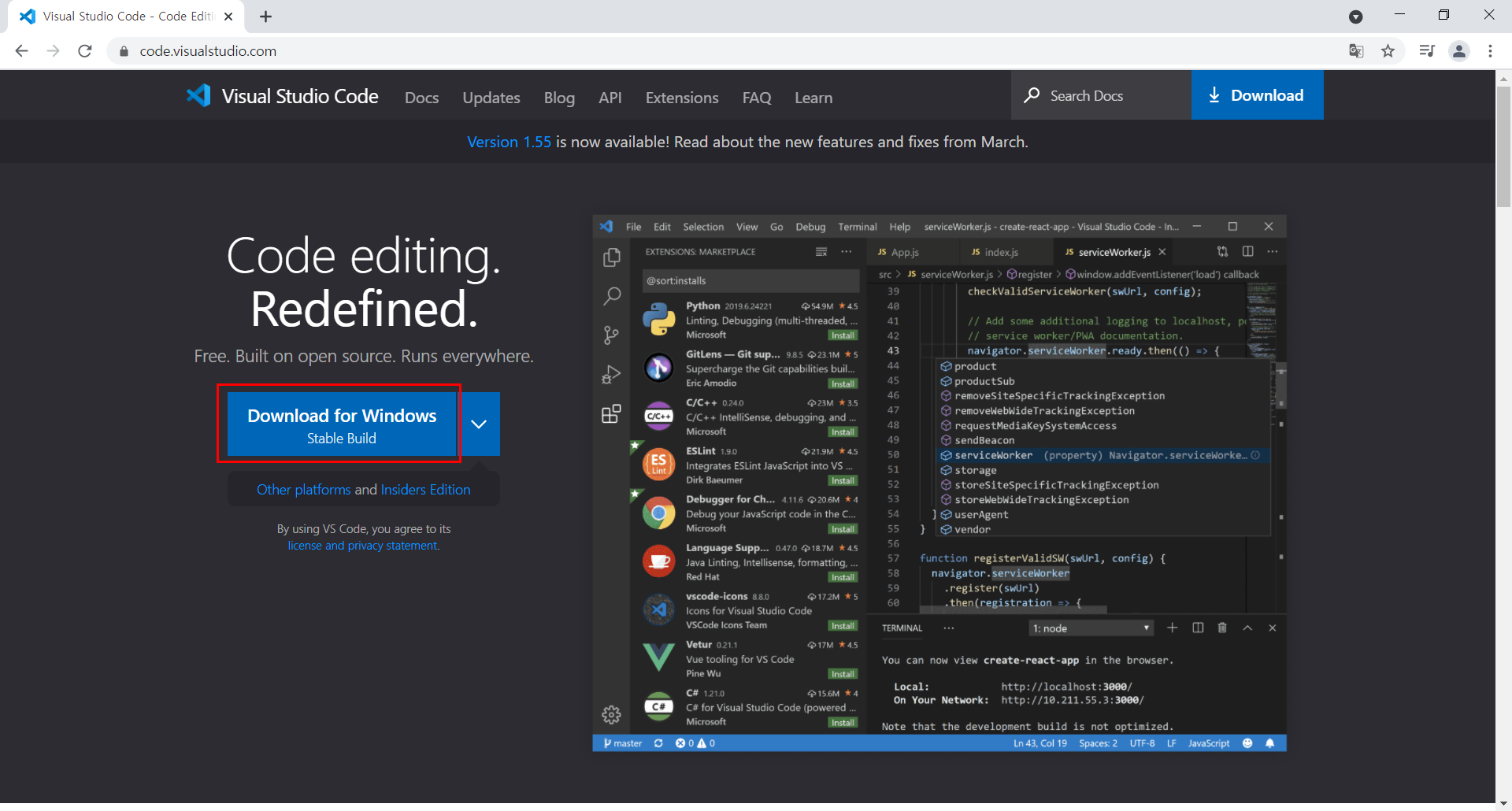Image resolution: width=1512 pixels, height=811 pixels.
Task: Click Download for Windows Stable Build
Action: click(342, 424)
